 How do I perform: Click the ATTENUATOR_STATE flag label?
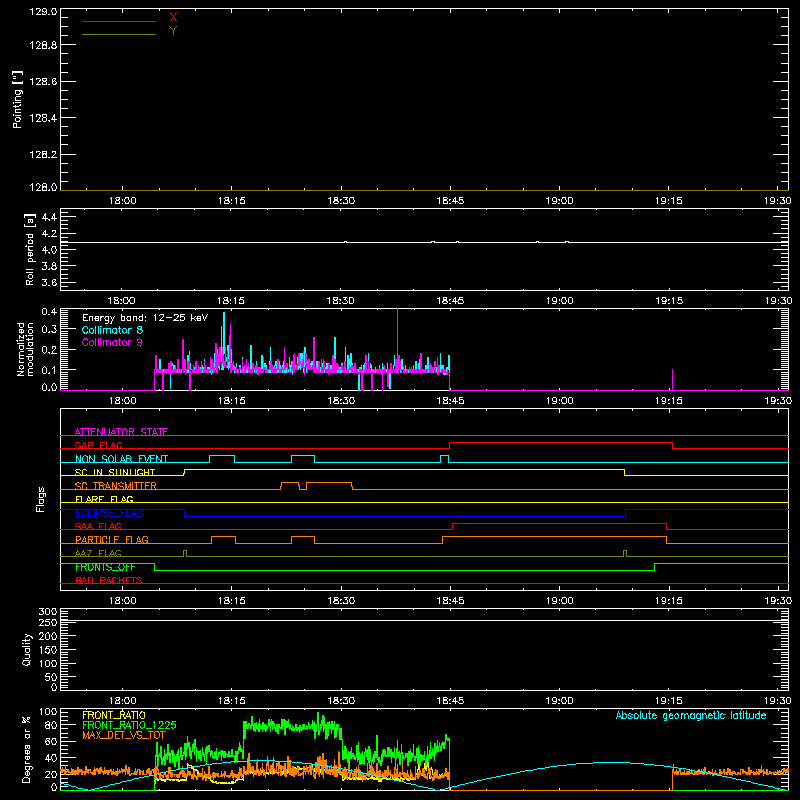click(121, 432)
